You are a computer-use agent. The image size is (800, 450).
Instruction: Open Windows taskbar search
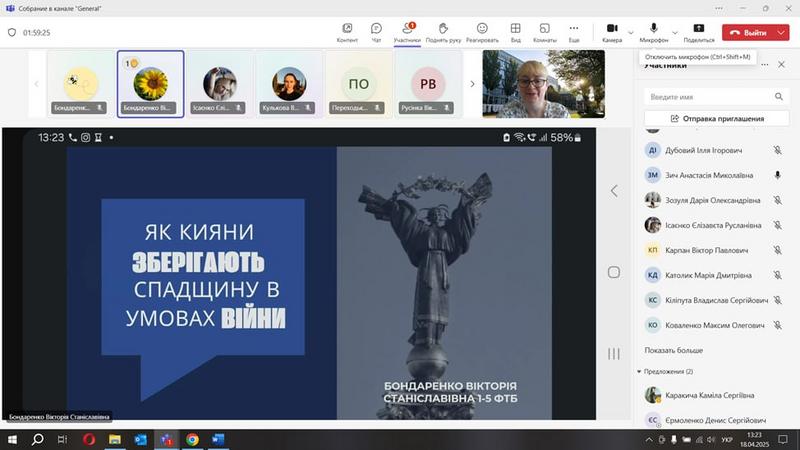[x=37, y=439]
